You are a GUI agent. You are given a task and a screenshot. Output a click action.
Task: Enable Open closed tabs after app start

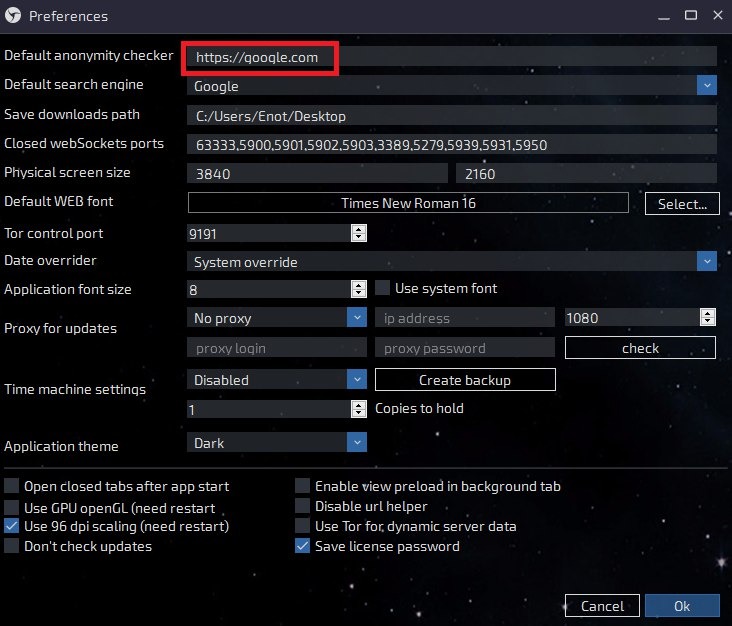(12, 485)
